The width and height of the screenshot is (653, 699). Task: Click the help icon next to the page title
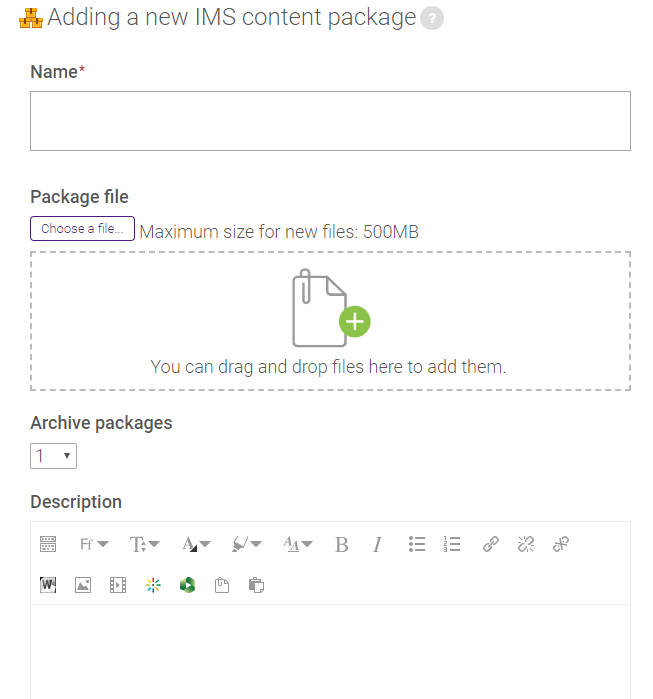[x=431, y=18]
